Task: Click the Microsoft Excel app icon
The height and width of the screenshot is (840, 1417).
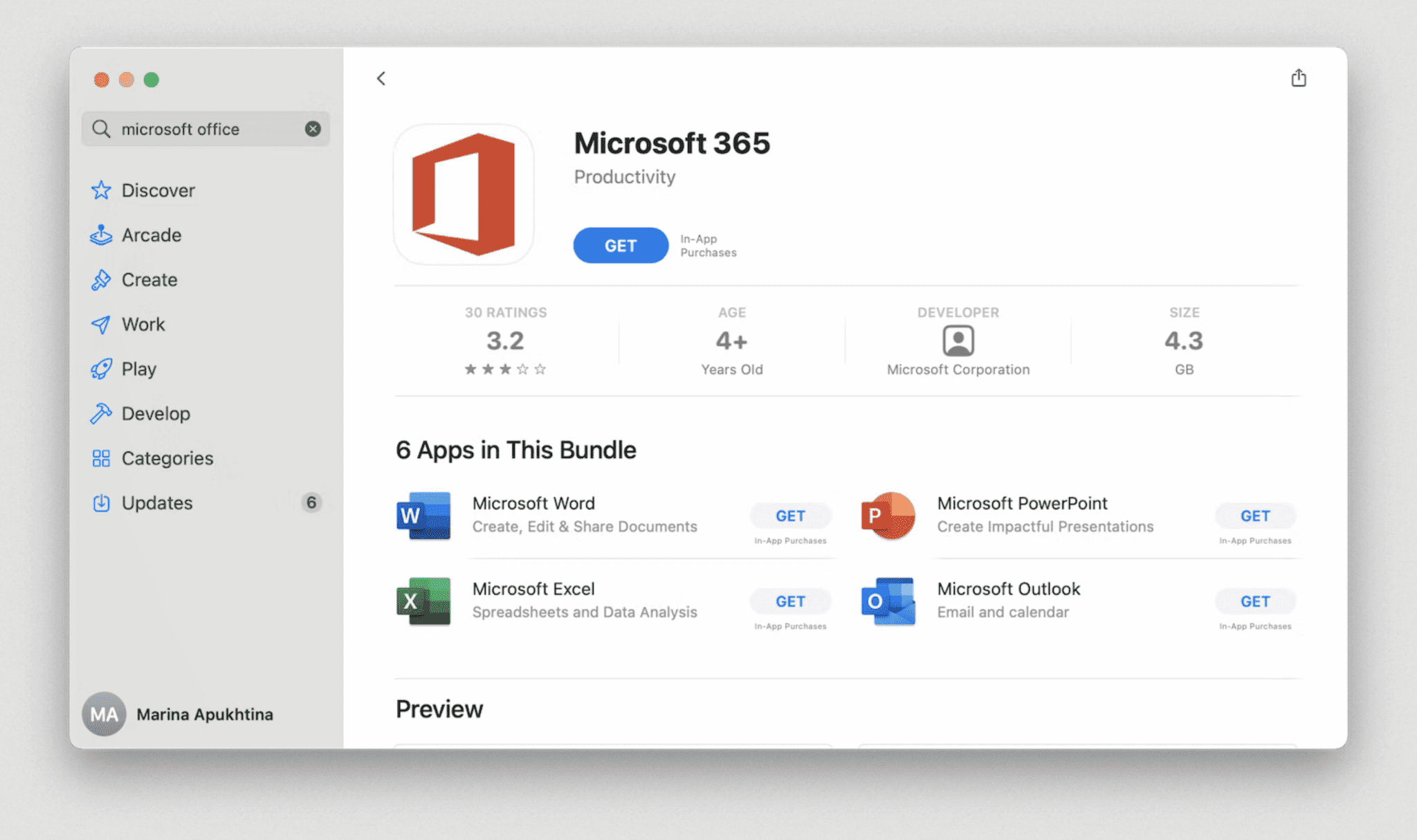Action: click(x=423, y=601)
